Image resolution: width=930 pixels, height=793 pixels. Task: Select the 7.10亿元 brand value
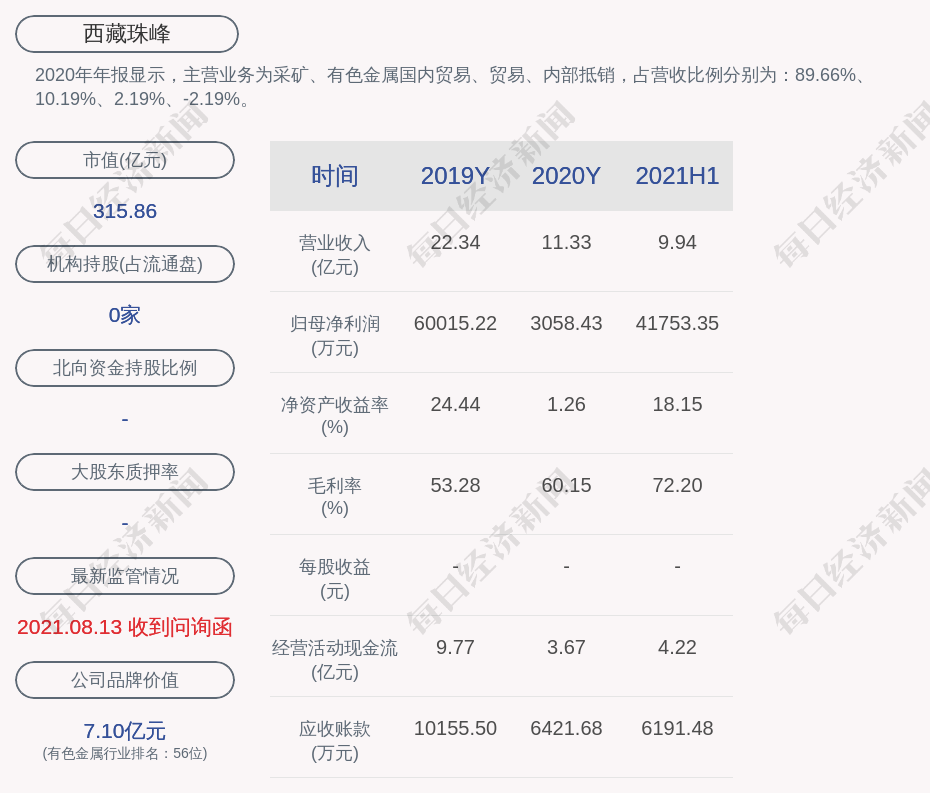click(125, 731)
